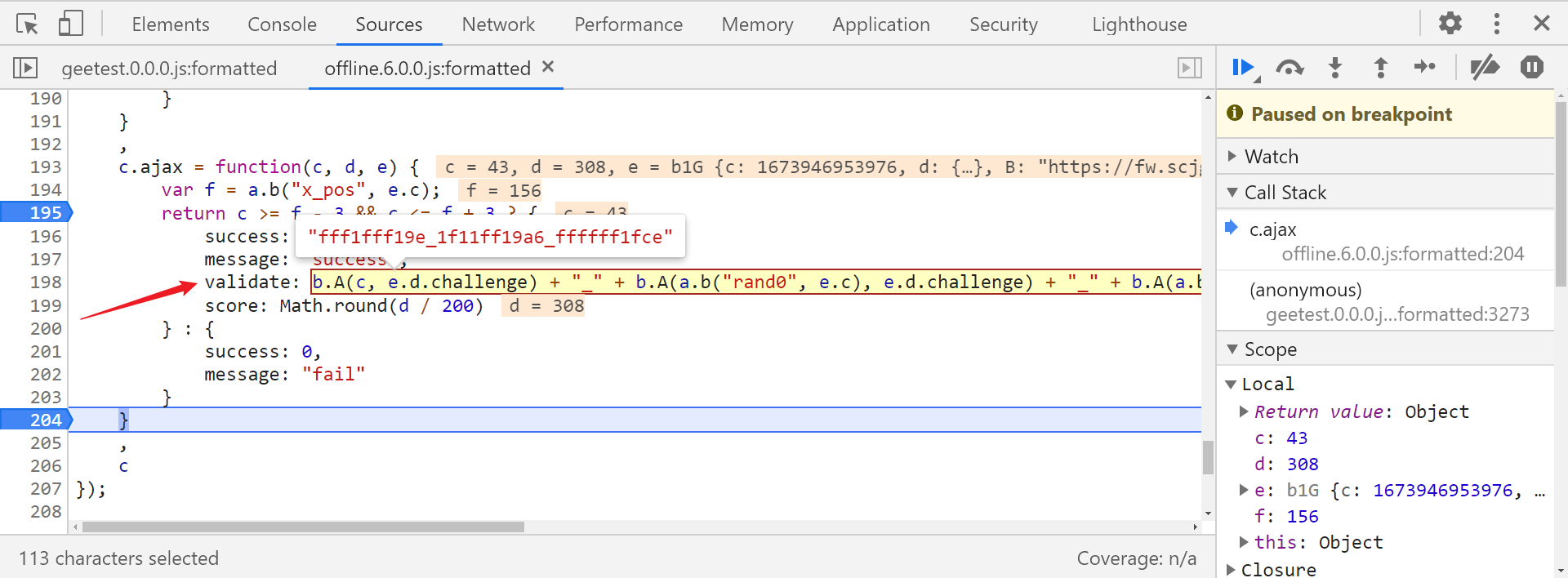
Task: Click the Coverage: n/a status text
Action: 1136,558
